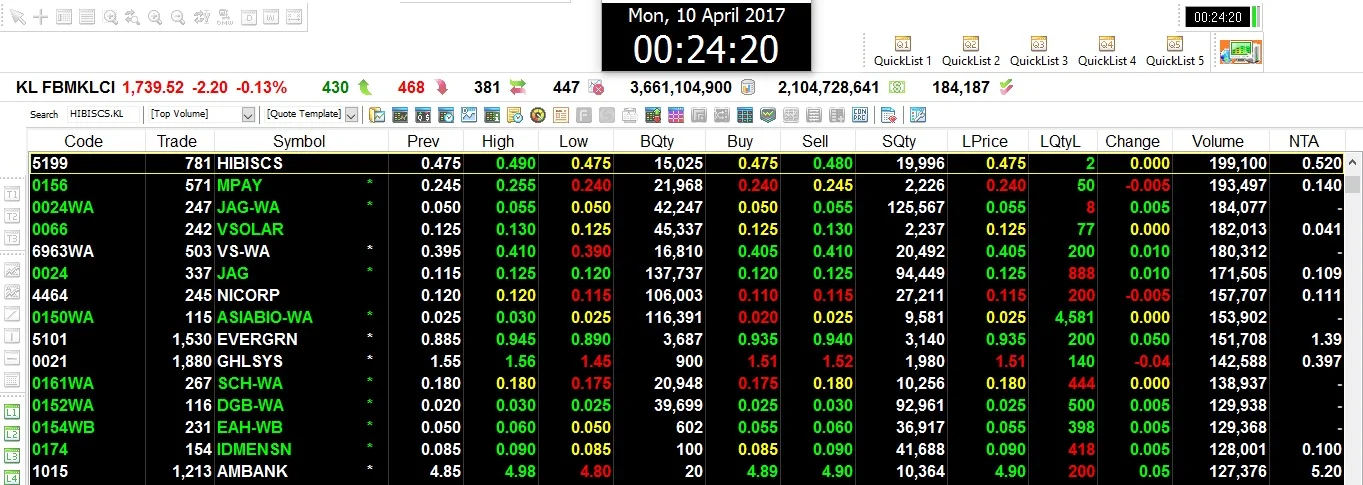The height and width of the screenshot is (485, 1363).
Task: Open the Top Volume dropdown
Action: click(x=202, y=114)
